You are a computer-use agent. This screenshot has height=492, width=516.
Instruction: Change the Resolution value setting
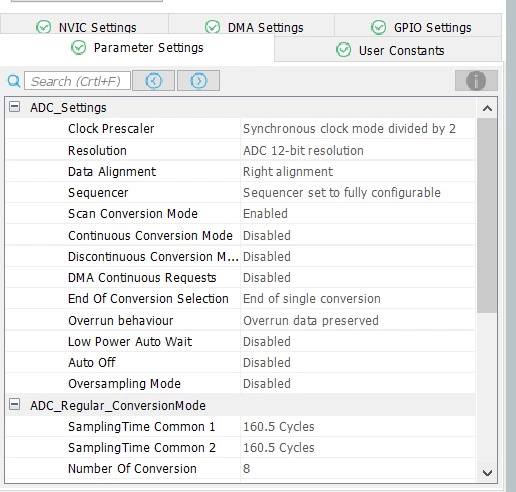point(358,150)
